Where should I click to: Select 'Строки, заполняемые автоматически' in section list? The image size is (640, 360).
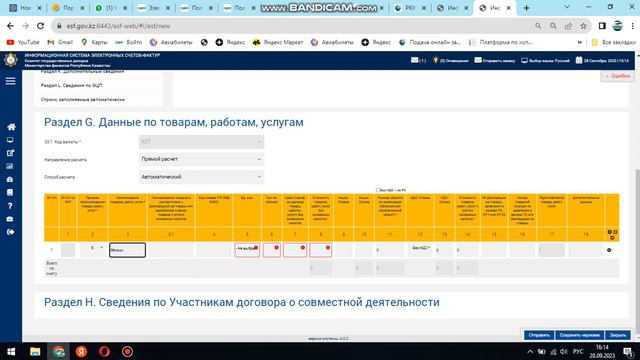82,100
